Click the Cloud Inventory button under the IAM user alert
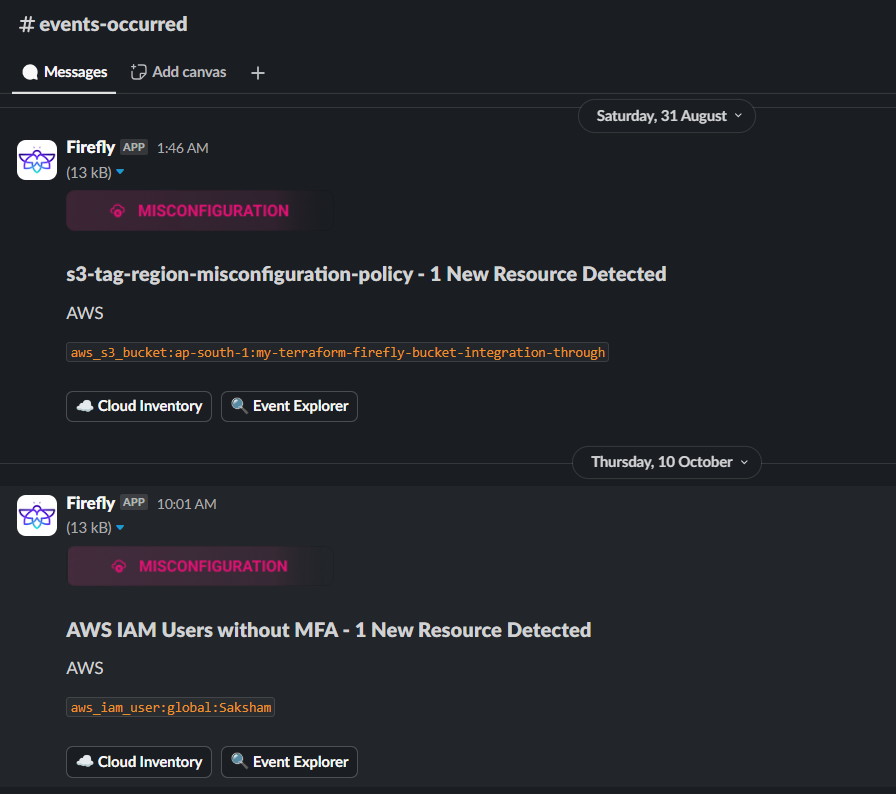Image resolution: width=896 pixels, height=794 pixels. pos(139,762)
